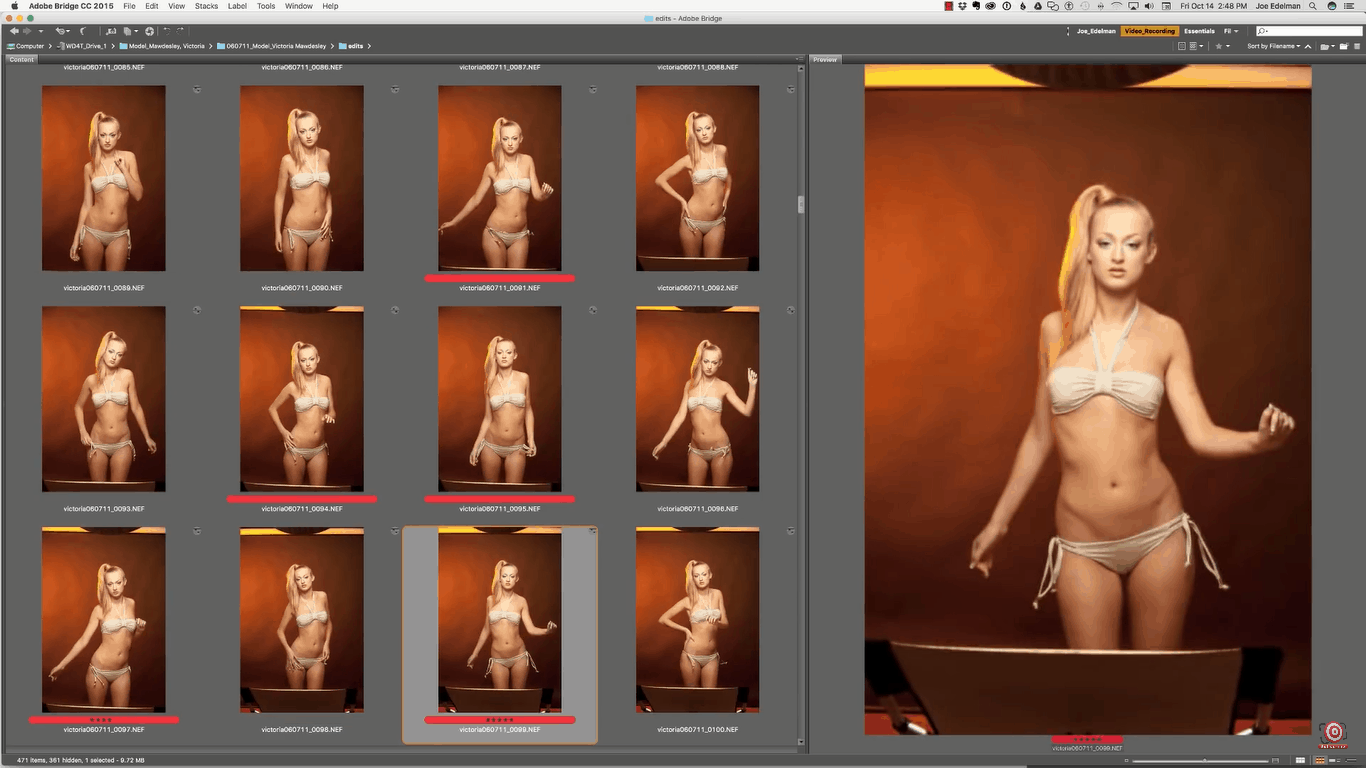Screen dimensions: 1366x768
Task: Open the Refine/review mode dropdown
Action: (x=129, y=32)
